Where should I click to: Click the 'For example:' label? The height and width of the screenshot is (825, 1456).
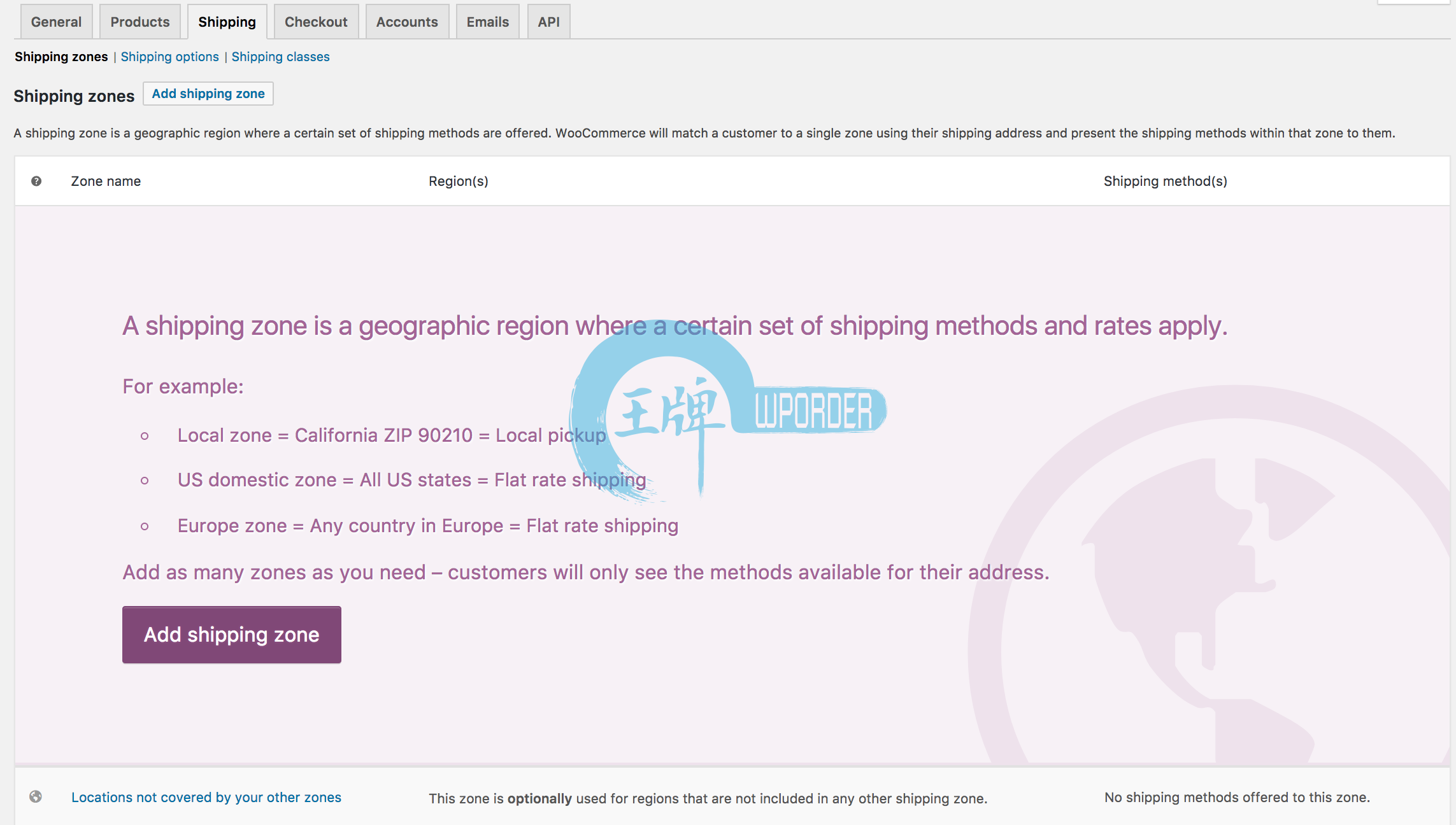pyautogui.click(x=183, y=386)
